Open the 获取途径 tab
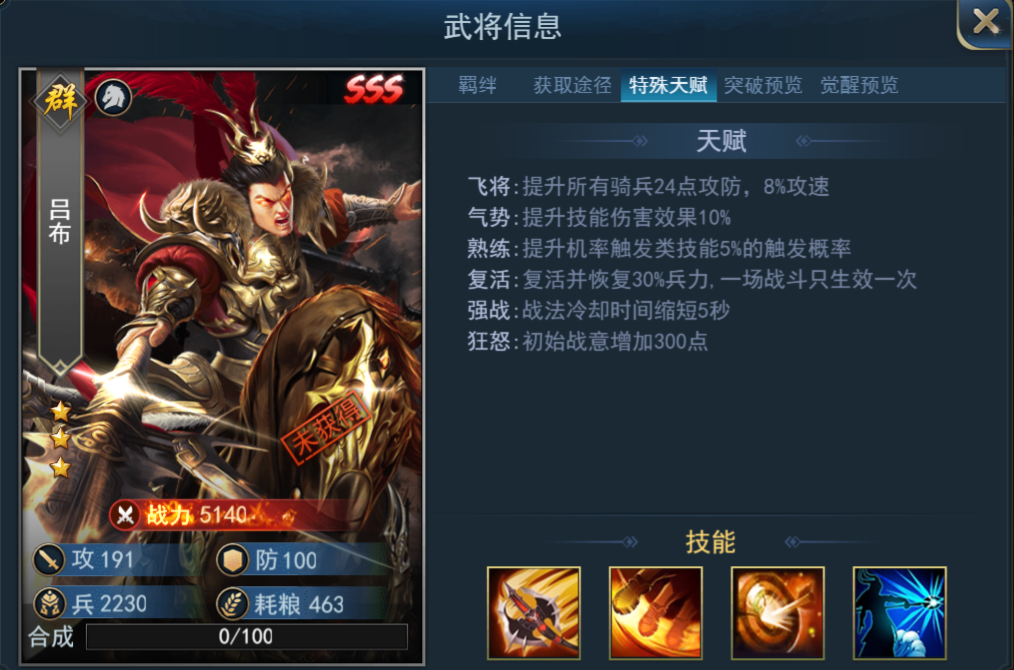 [x=572, y=85]
